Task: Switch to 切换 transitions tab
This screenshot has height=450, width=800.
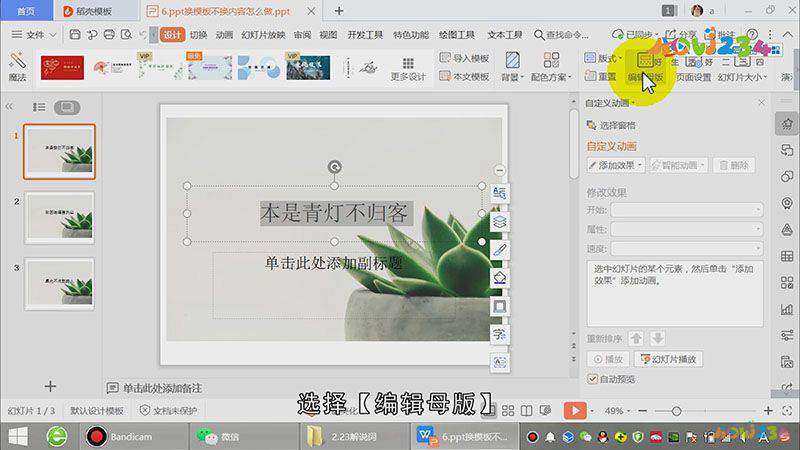Action: pyautogui.click(x=198, y=35)
